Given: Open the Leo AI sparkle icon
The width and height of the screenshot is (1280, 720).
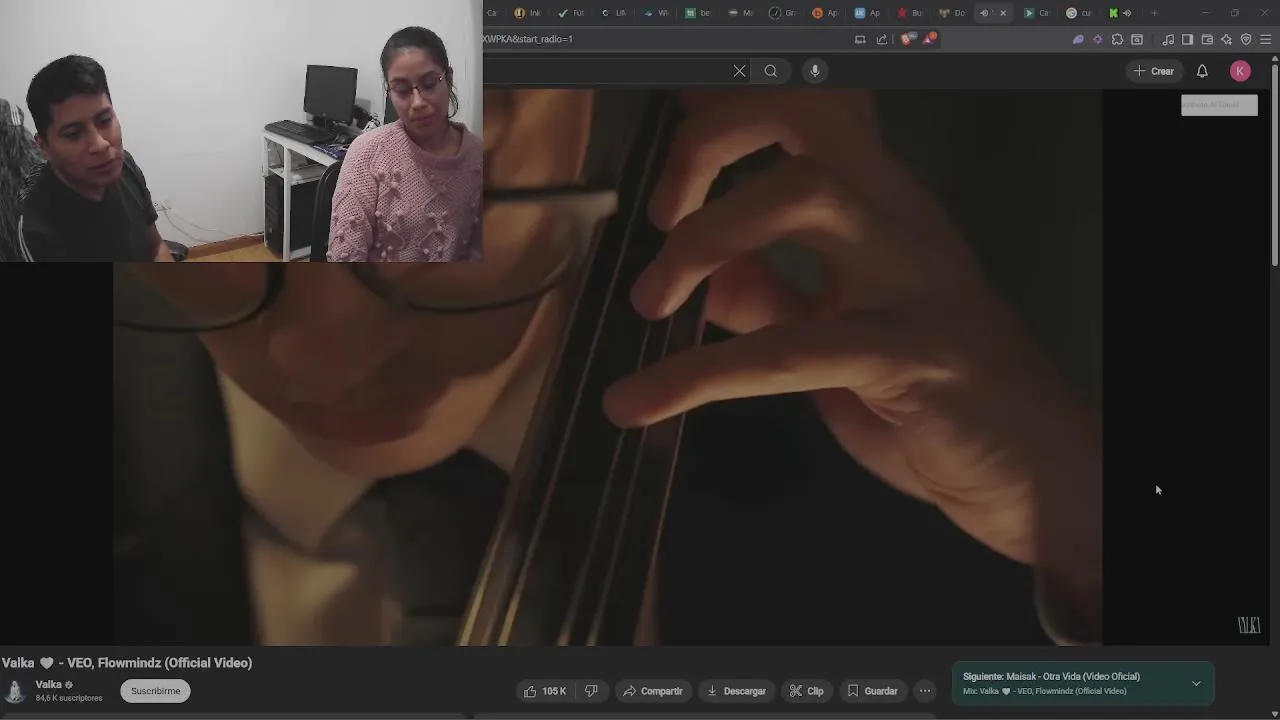Looking at the screenshot, I should (1227, 39).
